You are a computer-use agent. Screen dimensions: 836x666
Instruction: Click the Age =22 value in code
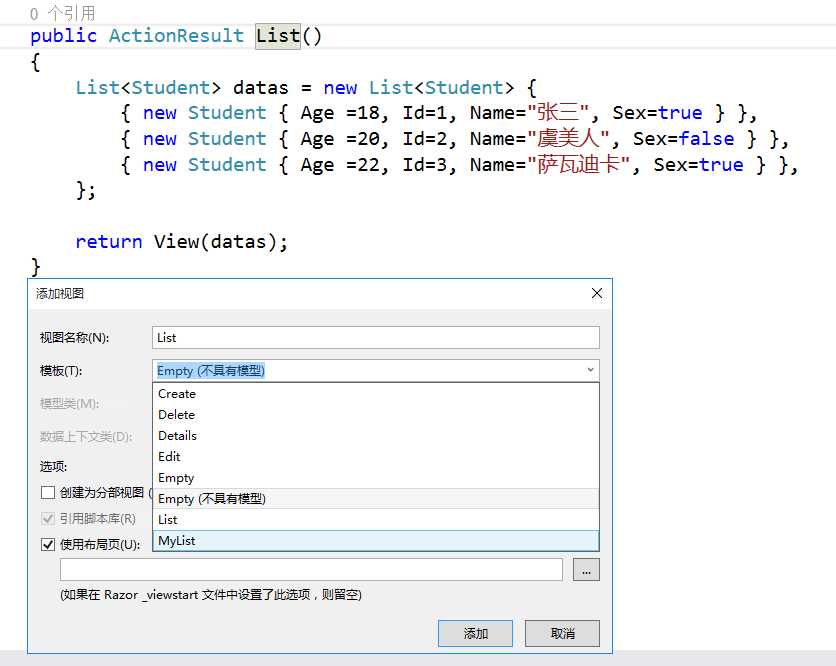pos(340,165)
